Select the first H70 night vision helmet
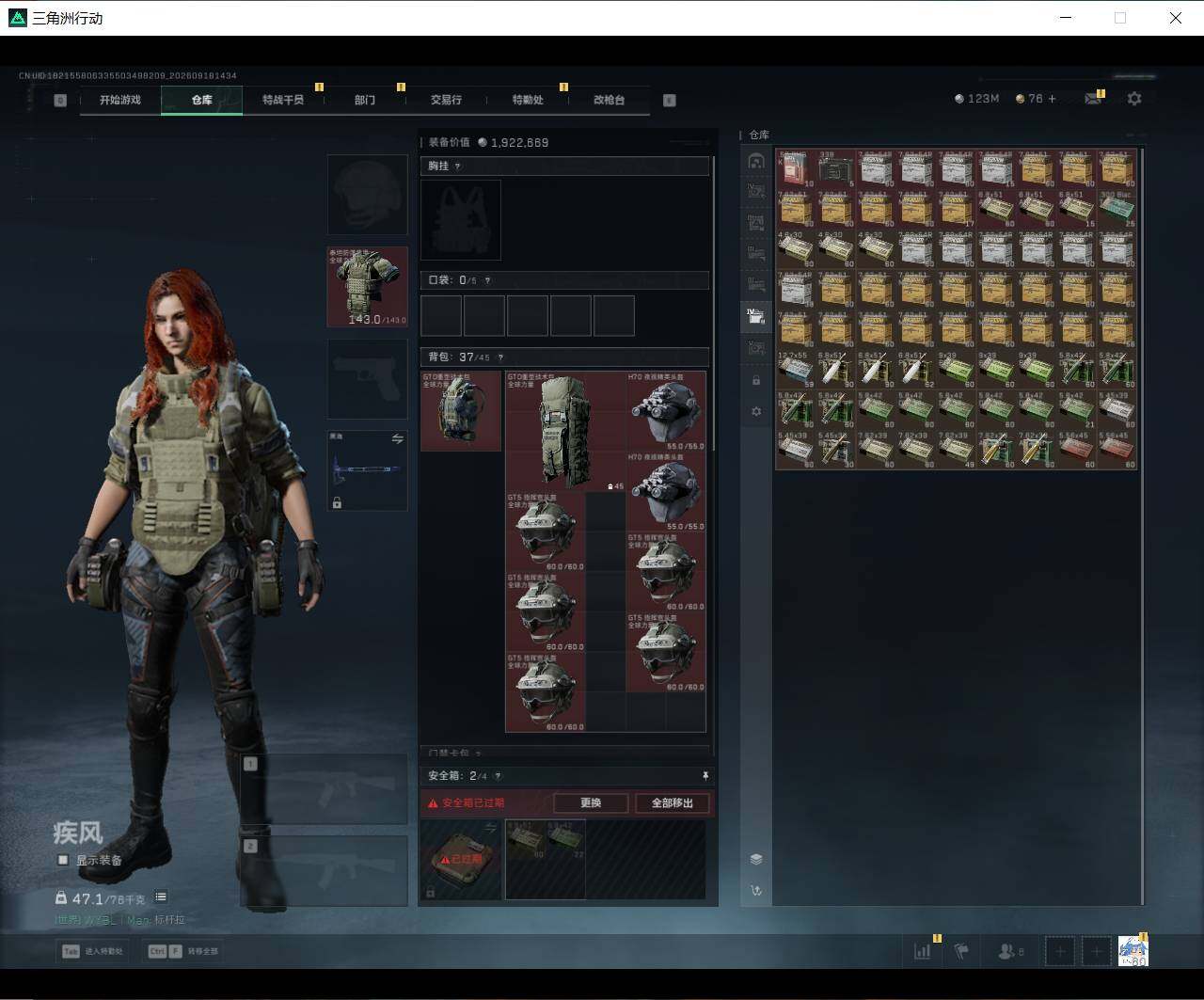The image size is (1204, 1000). point(666,411)
